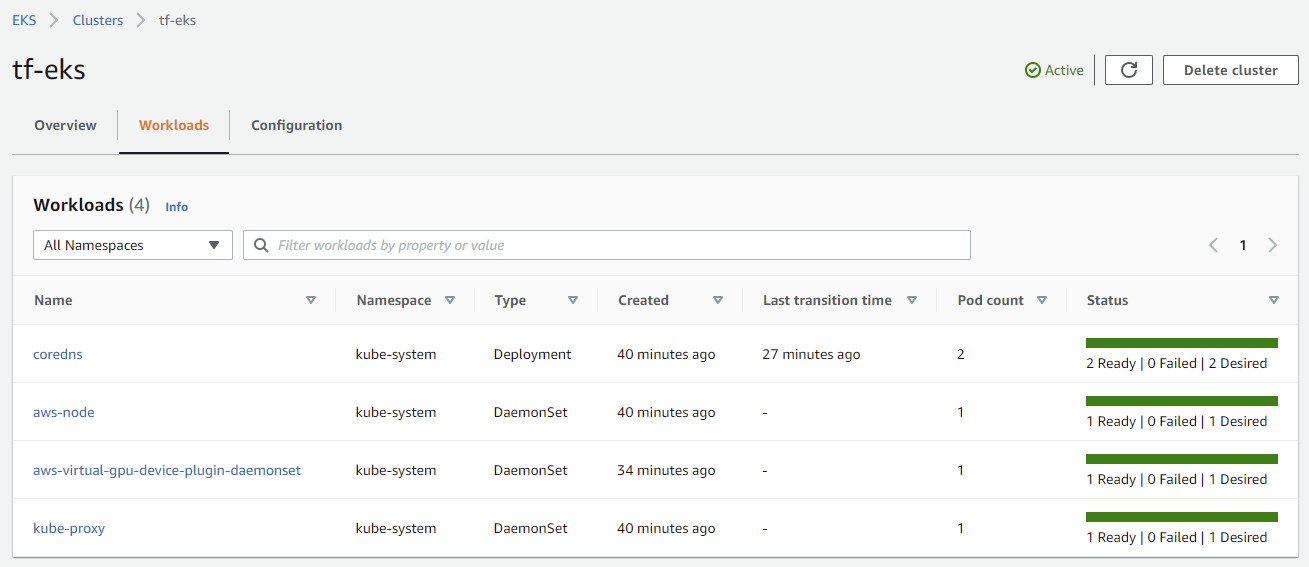Go to previous page with left chevron
1309x567 pixels.
(x=1213, y=245)
